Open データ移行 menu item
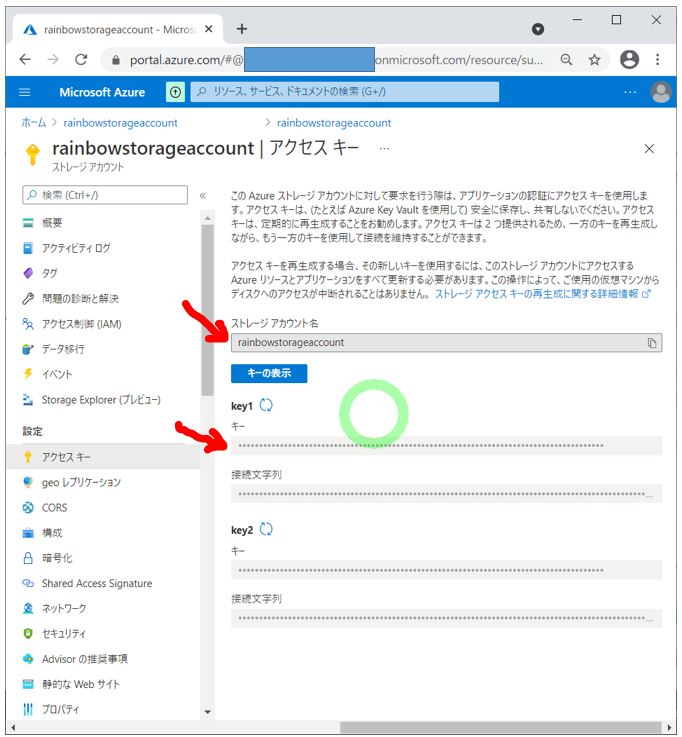Screen dimensions: 682x737 point(63,349)
